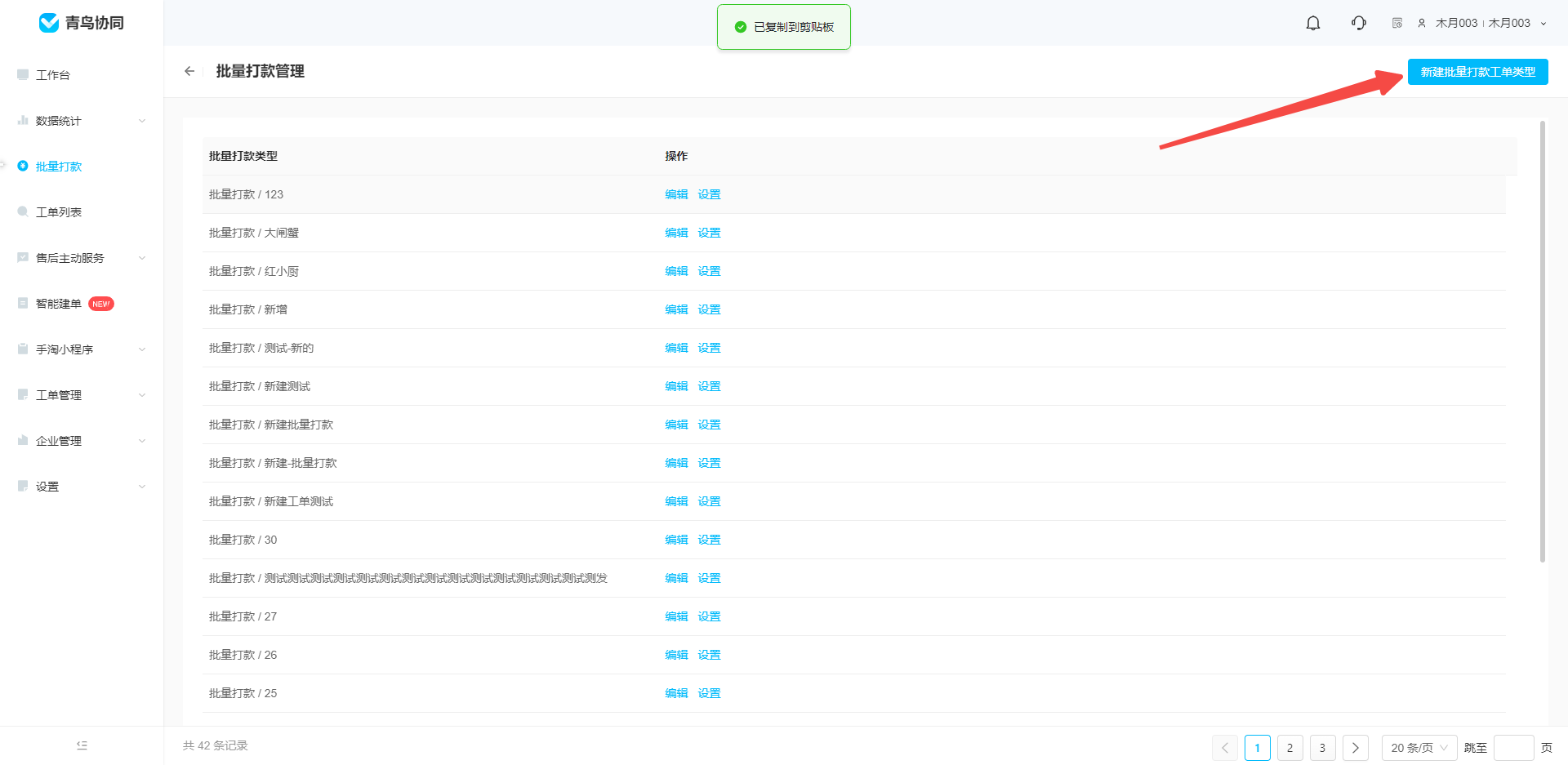The image size is (1568, 765).
Task: Click the 售后主动服务 sidebar icon
Action: [x=23, y=257]
